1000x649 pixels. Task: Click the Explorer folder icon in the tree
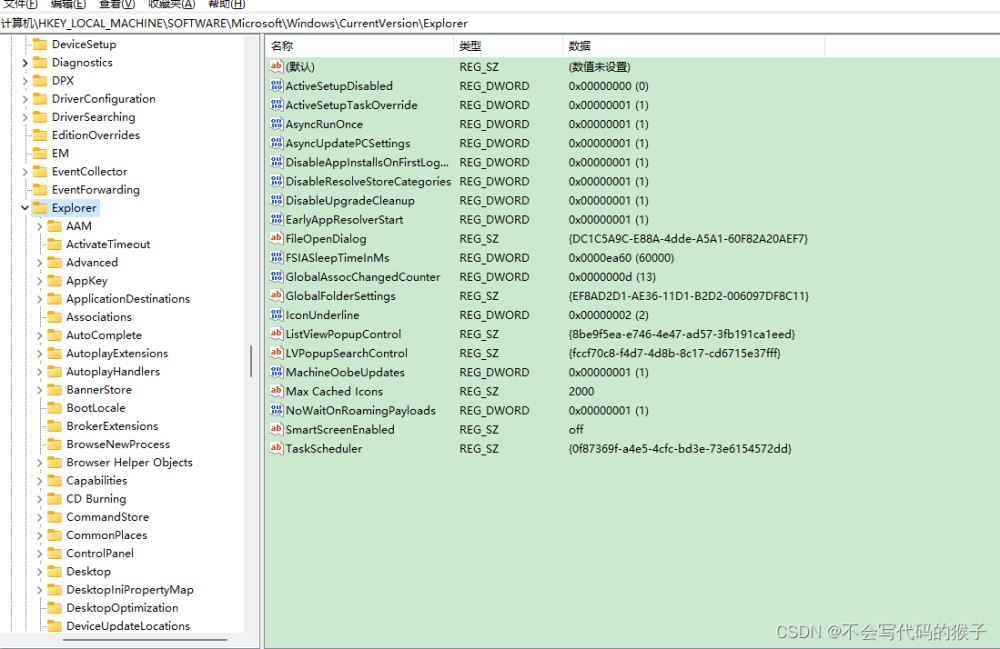pos(37,208)
